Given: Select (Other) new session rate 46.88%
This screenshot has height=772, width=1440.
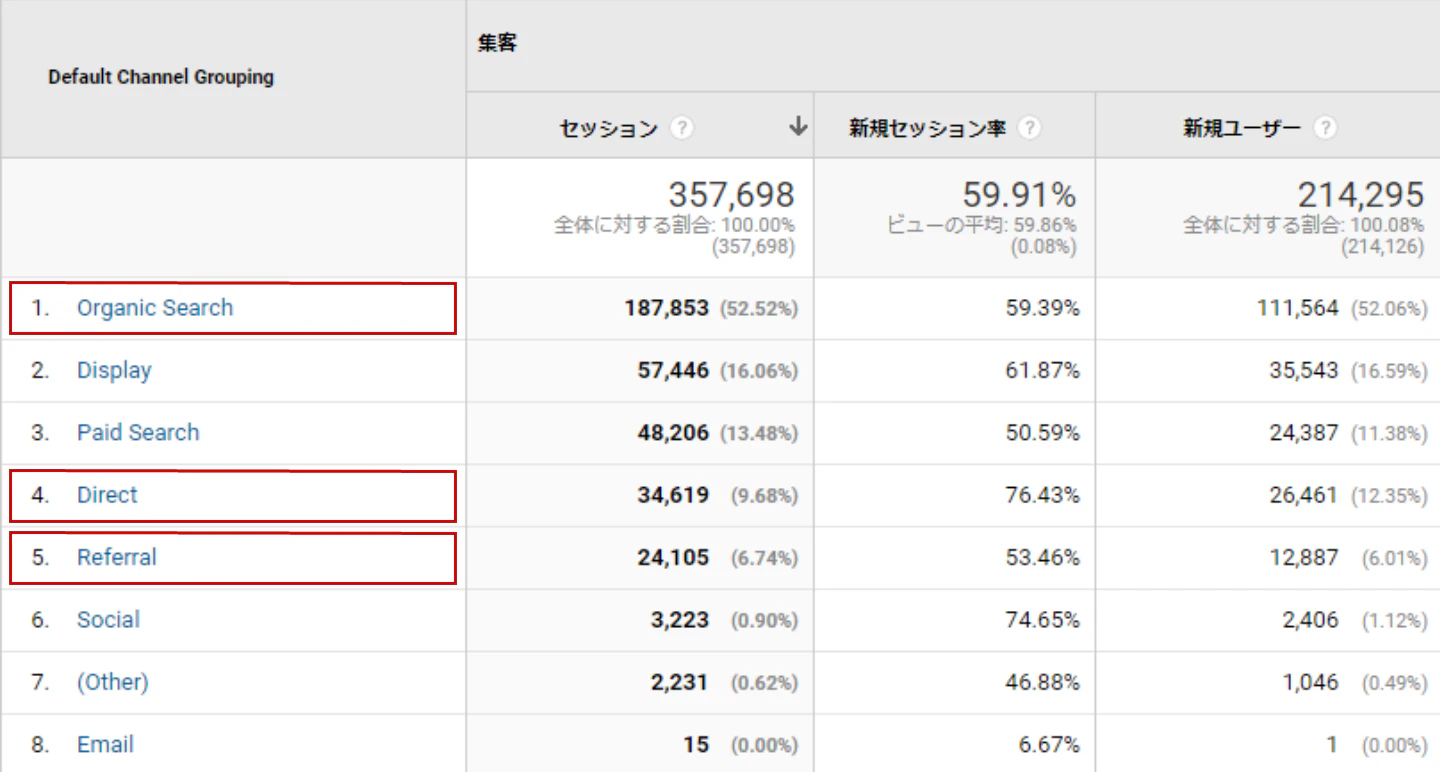Looking at the screenshot, I should 1043,682.
